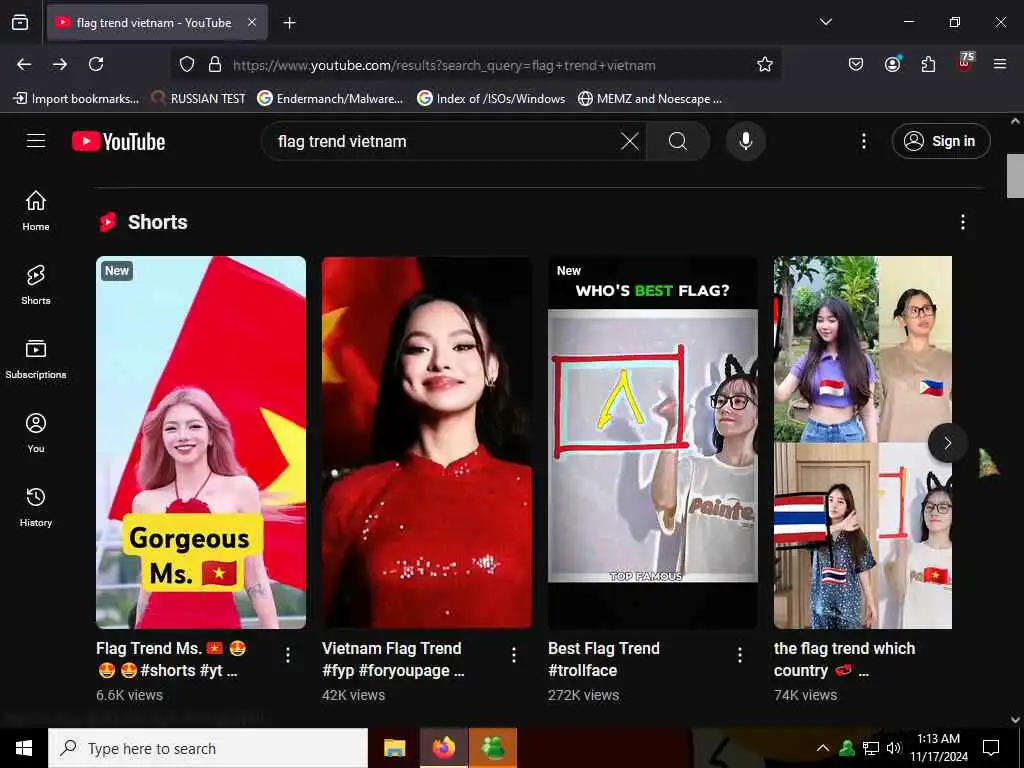Expand the list all tabs dropdown

pyautogui.click(x=825, y=22)
